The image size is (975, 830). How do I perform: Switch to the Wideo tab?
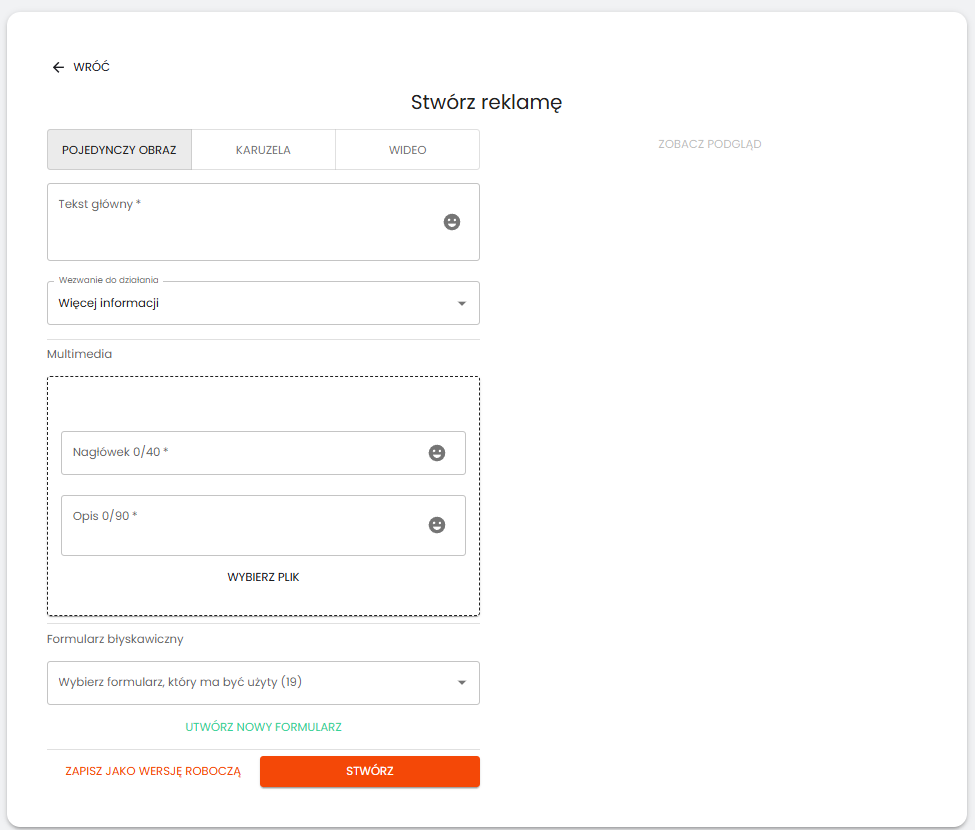407,150
